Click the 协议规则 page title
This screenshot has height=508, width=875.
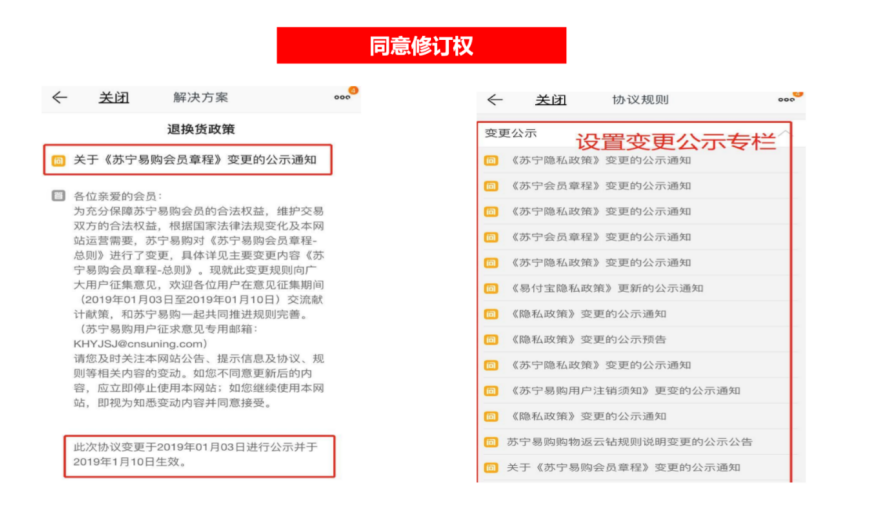[x=640, y=100]
